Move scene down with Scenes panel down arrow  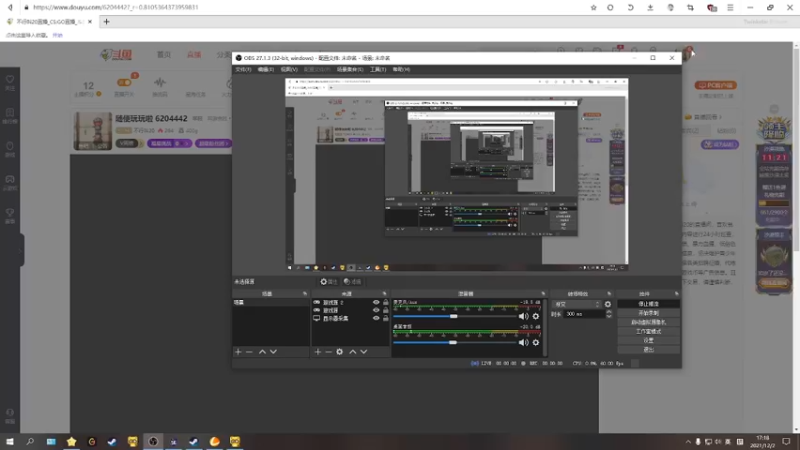coord(273,352)
